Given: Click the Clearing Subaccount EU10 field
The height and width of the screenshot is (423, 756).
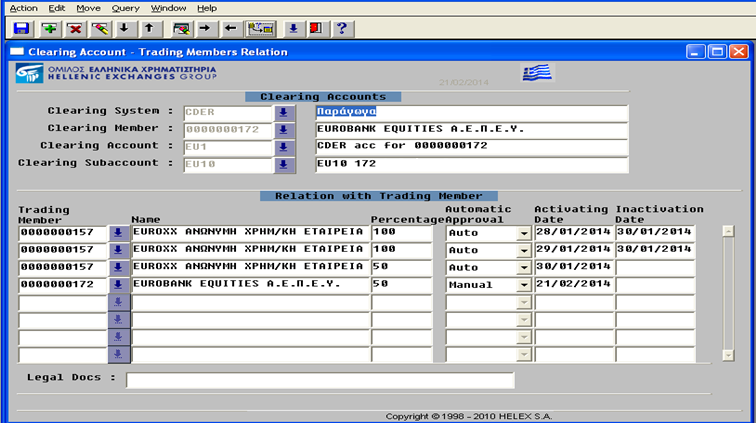Looking at the screenshot, I should pos(228,165).
